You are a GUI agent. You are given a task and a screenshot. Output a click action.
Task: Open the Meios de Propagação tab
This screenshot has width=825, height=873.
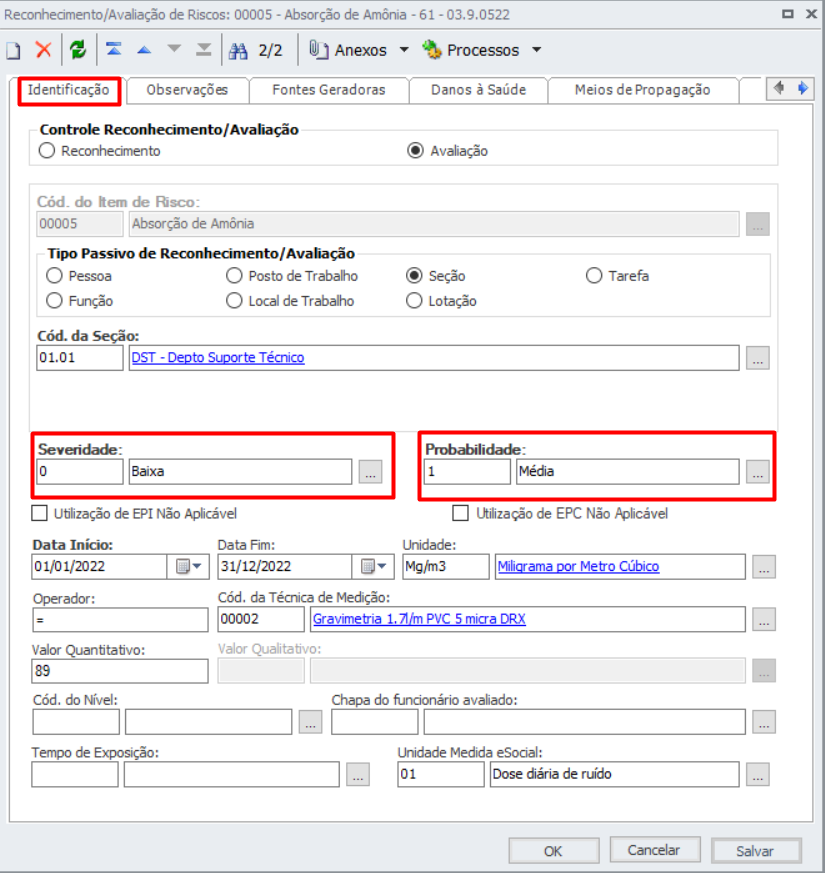(643, 90)
